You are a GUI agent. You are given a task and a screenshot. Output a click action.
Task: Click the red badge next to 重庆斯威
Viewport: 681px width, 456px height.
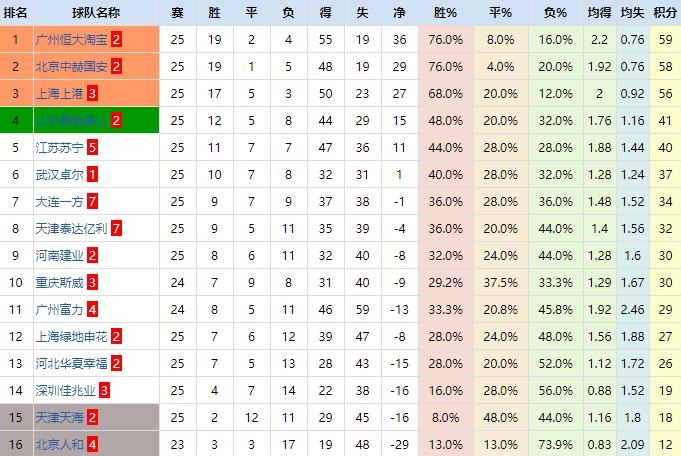[92, 282]
